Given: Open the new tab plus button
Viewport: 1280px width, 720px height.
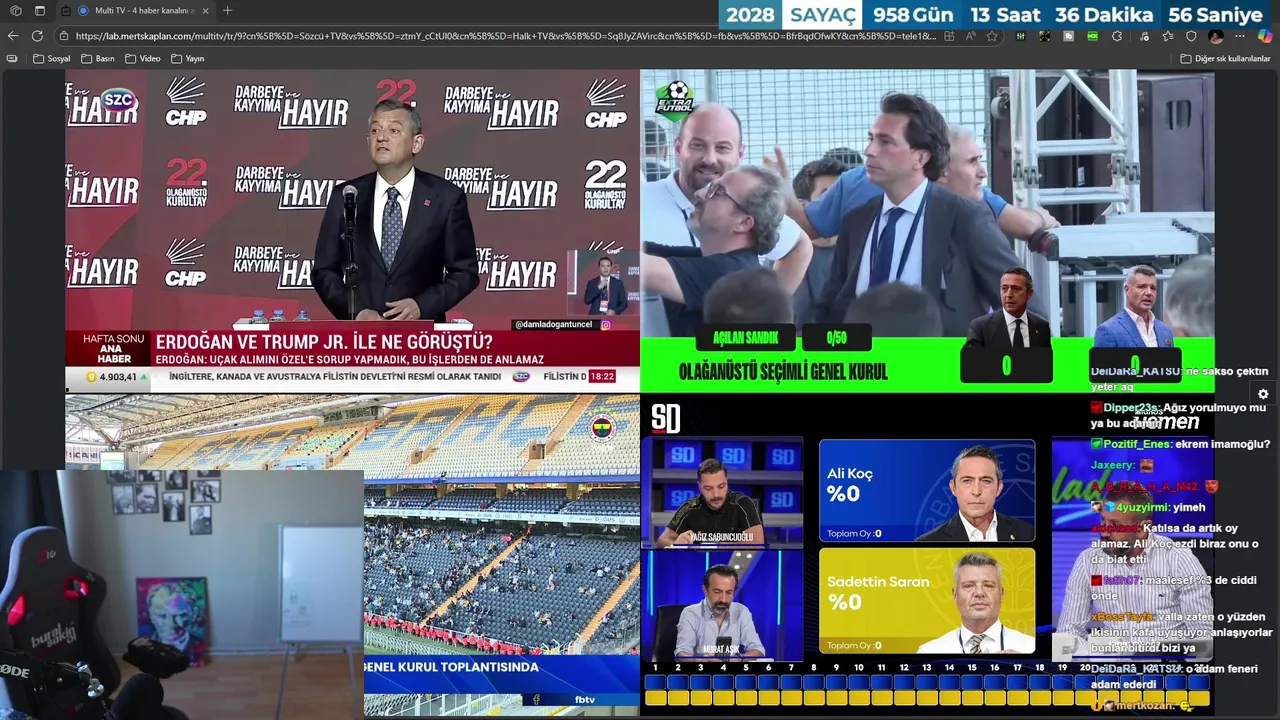Looking at the screenshot, I should (x=227, y=10).
